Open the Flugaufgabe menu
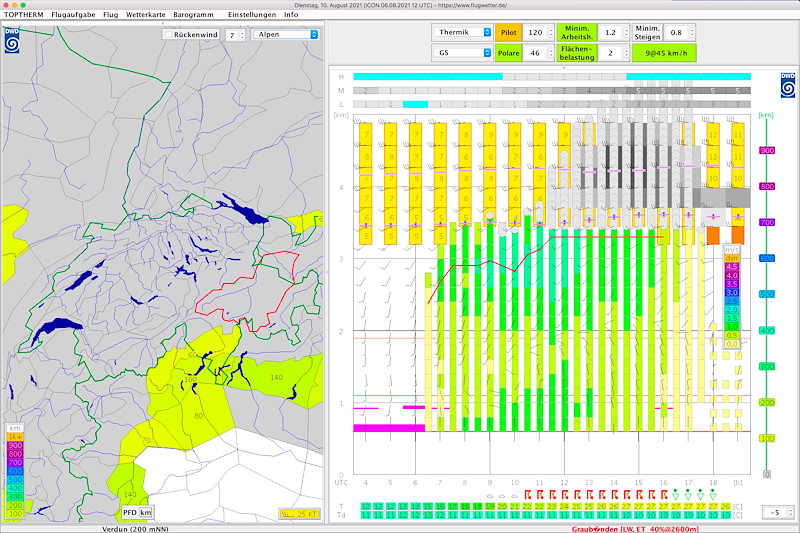The width and height of the screenshot is (800, 533). pos(73,15)
